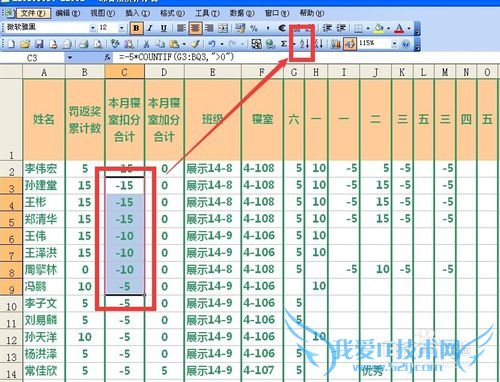This screenshot has height=382, width=500.
Task: Click the Print icon
Action: [84, 44]
